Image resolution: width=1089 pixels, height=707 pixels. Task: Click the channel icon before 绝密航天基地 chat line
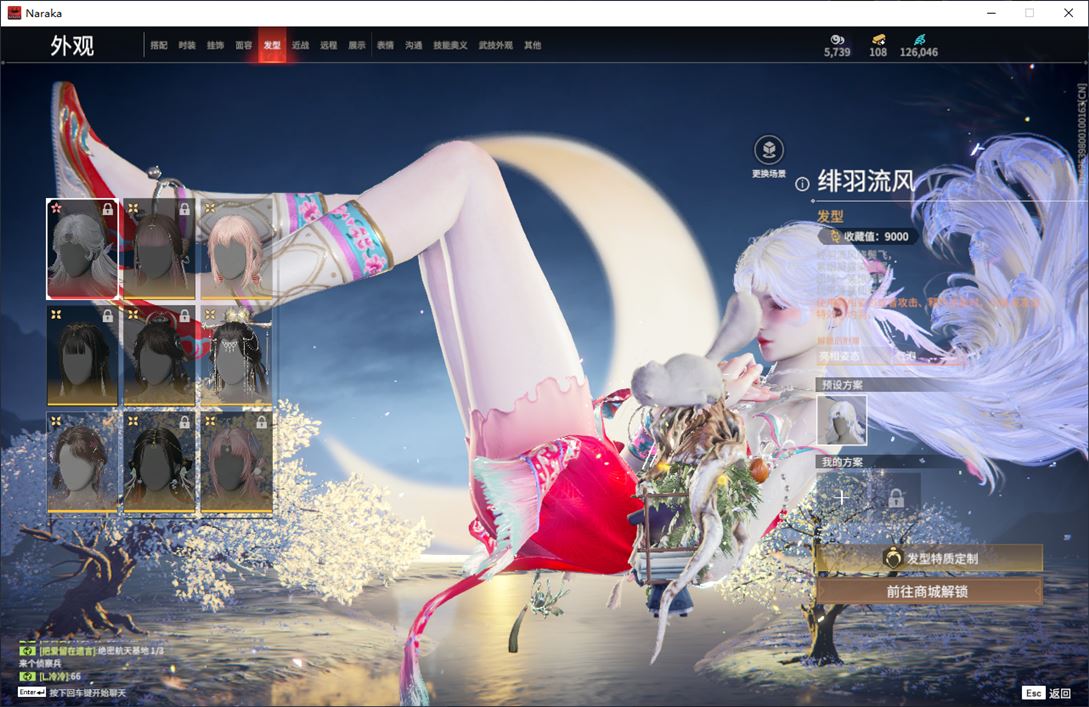click(27, 651)
